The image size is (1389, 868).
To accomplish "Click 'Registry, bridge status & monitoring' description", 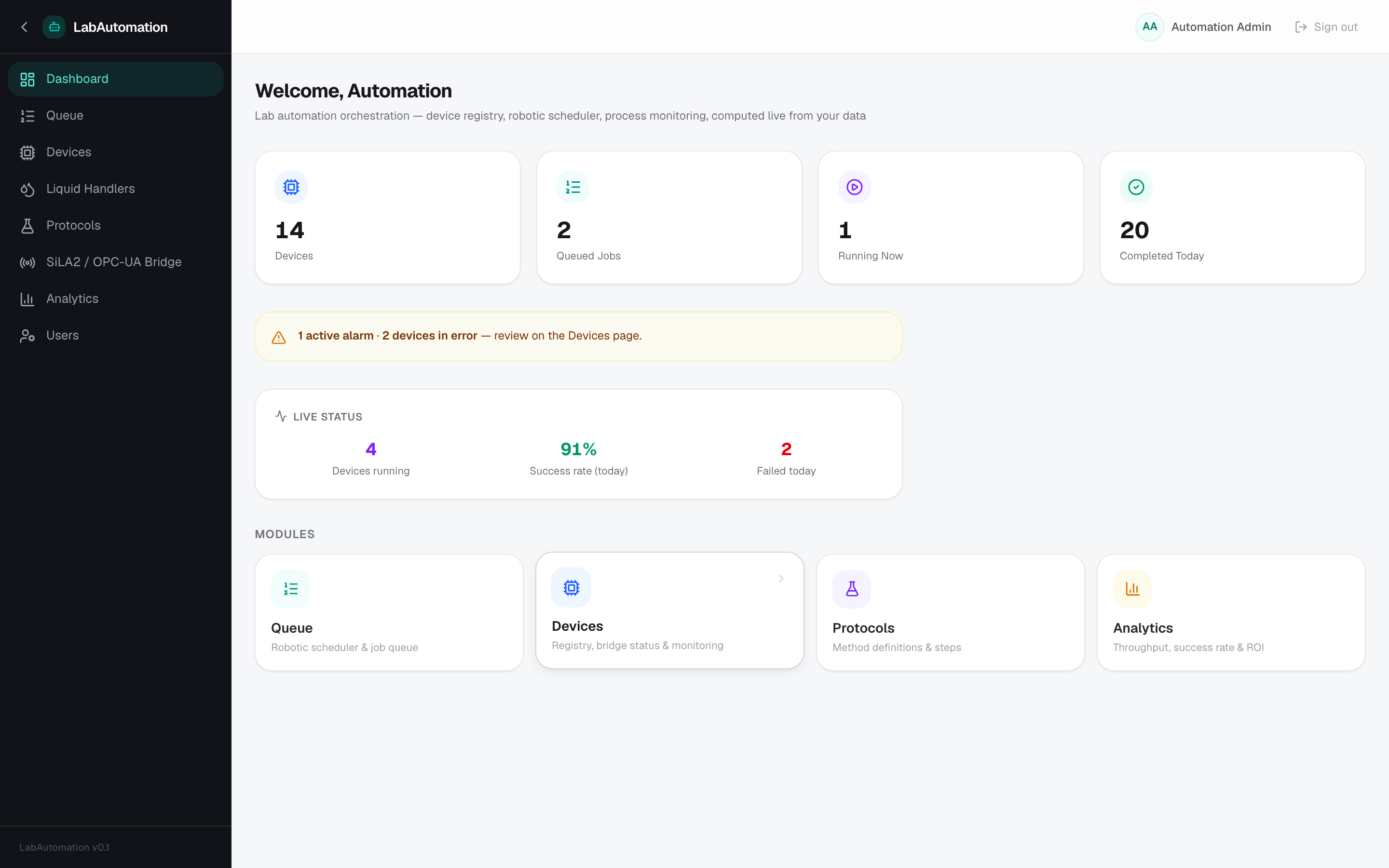I will [x=637, y=646].
